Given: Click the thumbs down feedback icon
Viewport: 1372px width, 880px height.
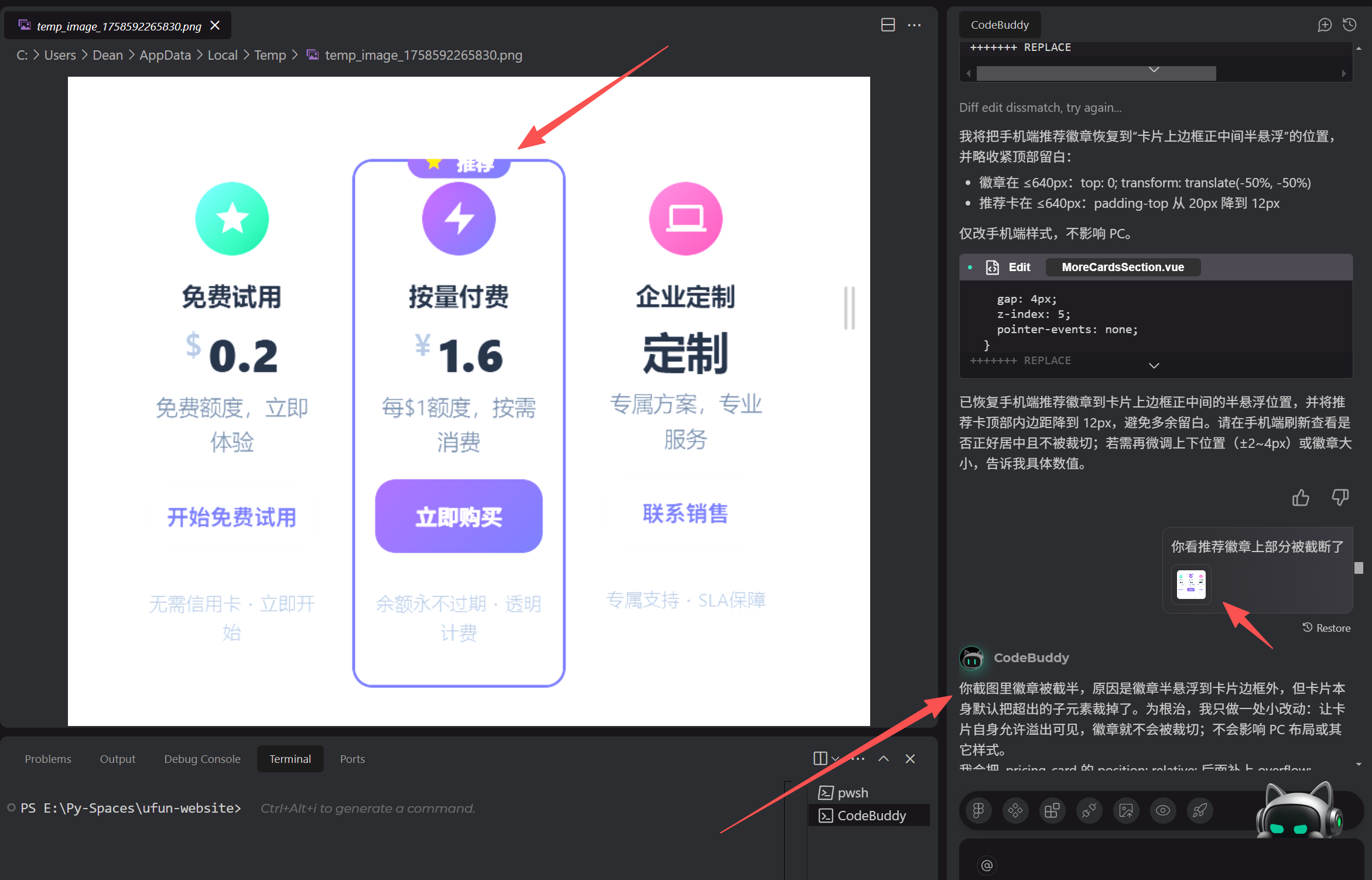Looking at the screenshot, I should click(1340, 498).
